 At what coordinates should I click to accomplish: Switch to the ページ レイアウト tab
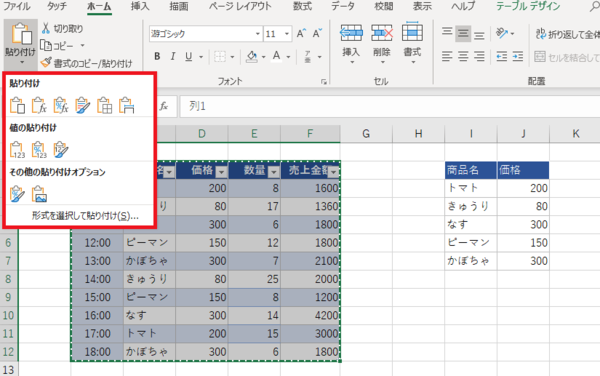click(240, 6)
